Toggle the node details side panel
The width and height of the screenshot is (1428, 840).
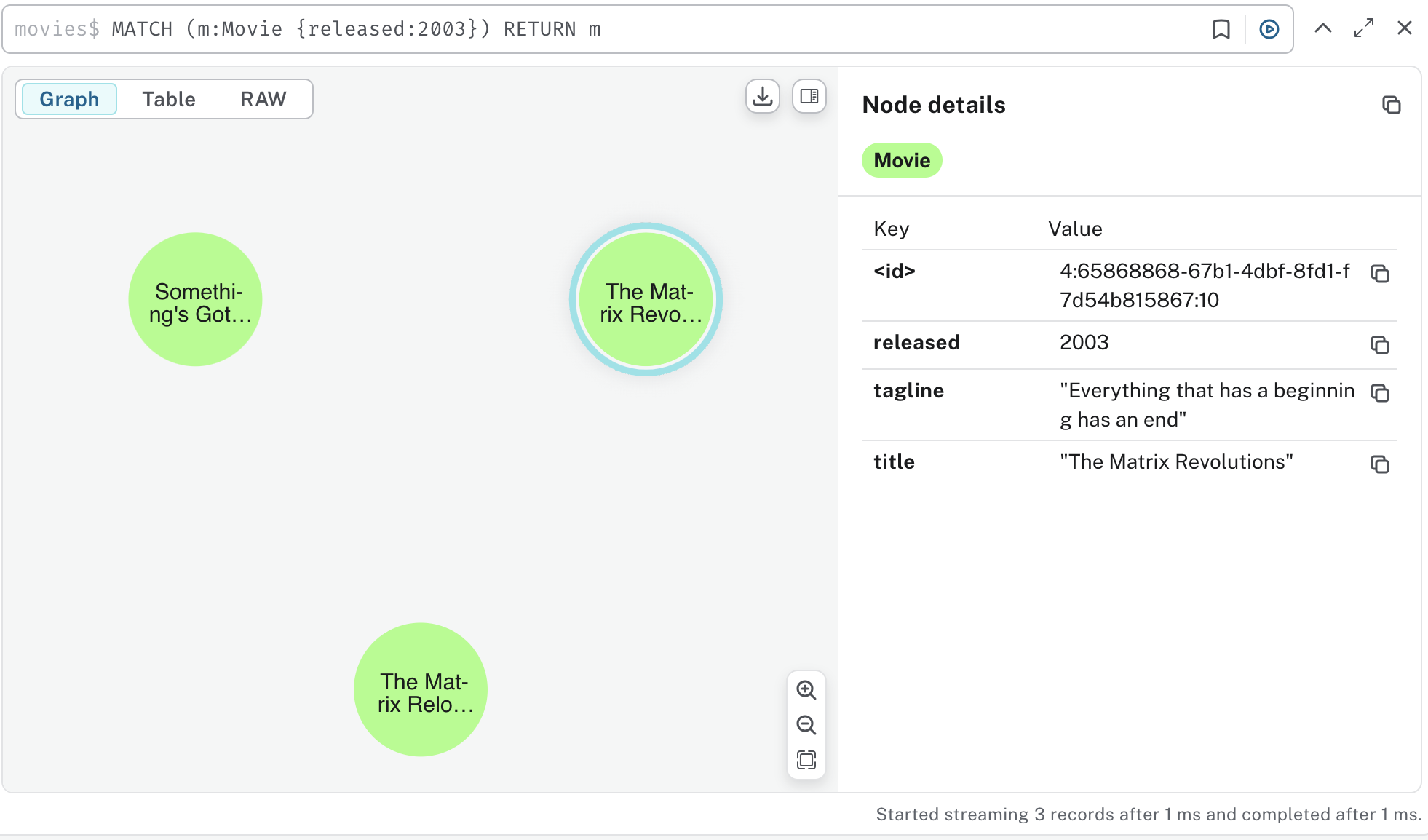pyautogui.click(x=809, y=97)
